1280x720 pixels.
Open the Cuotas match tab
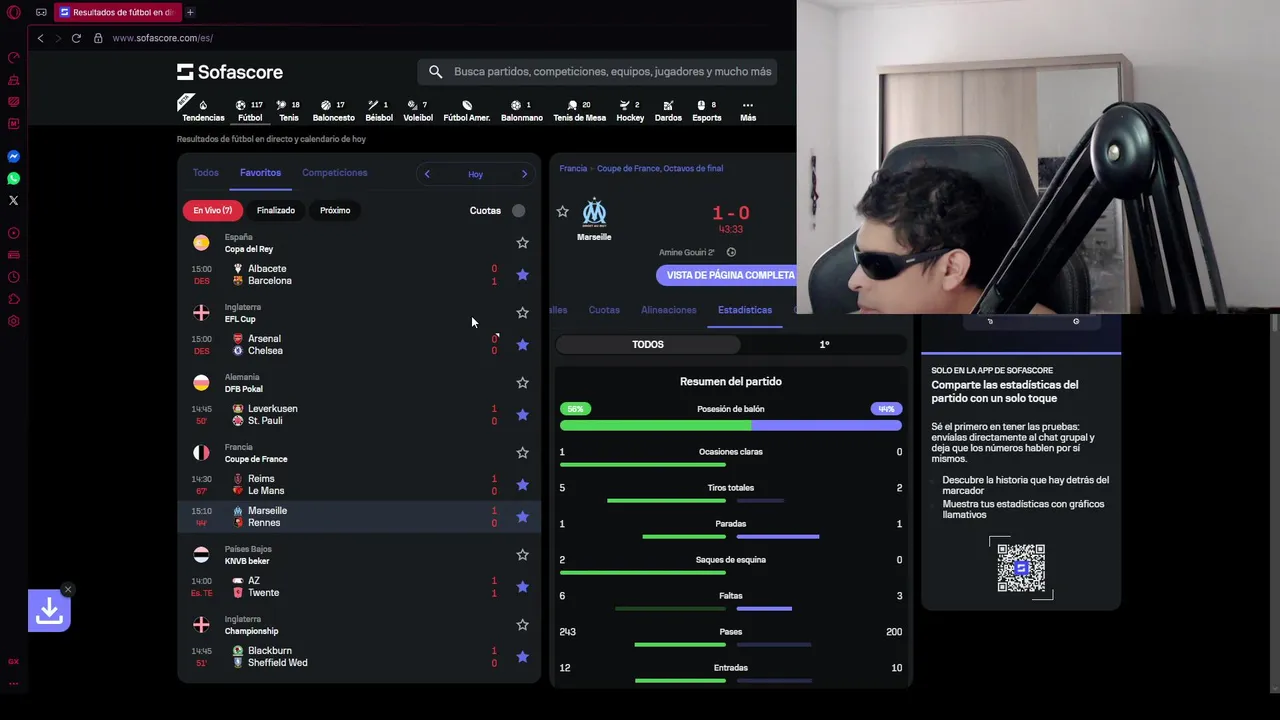604,310
